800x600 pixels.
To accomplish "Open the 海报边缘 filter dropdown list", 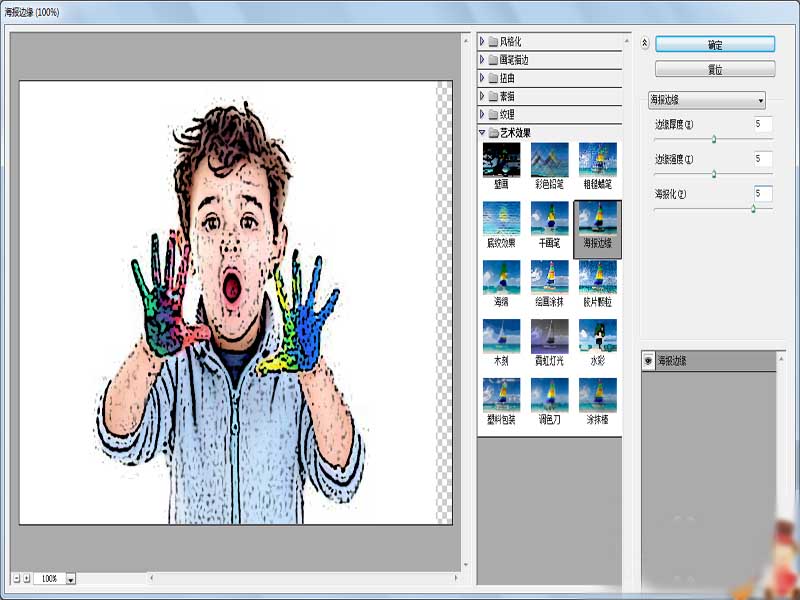I will pyautogui.click(x=707, y=100).
